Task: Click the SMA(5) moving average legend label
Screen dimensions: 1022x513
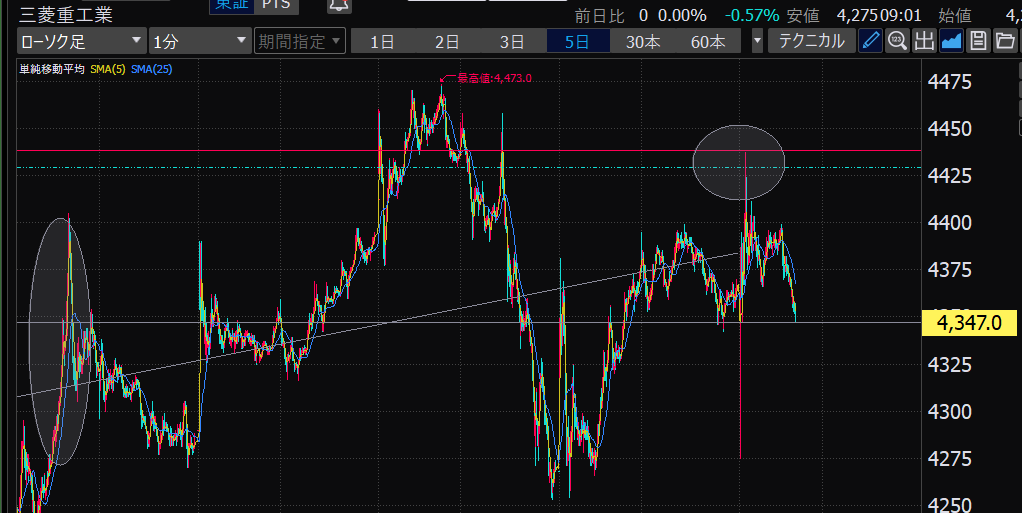Action: click(x=106, y=69)
